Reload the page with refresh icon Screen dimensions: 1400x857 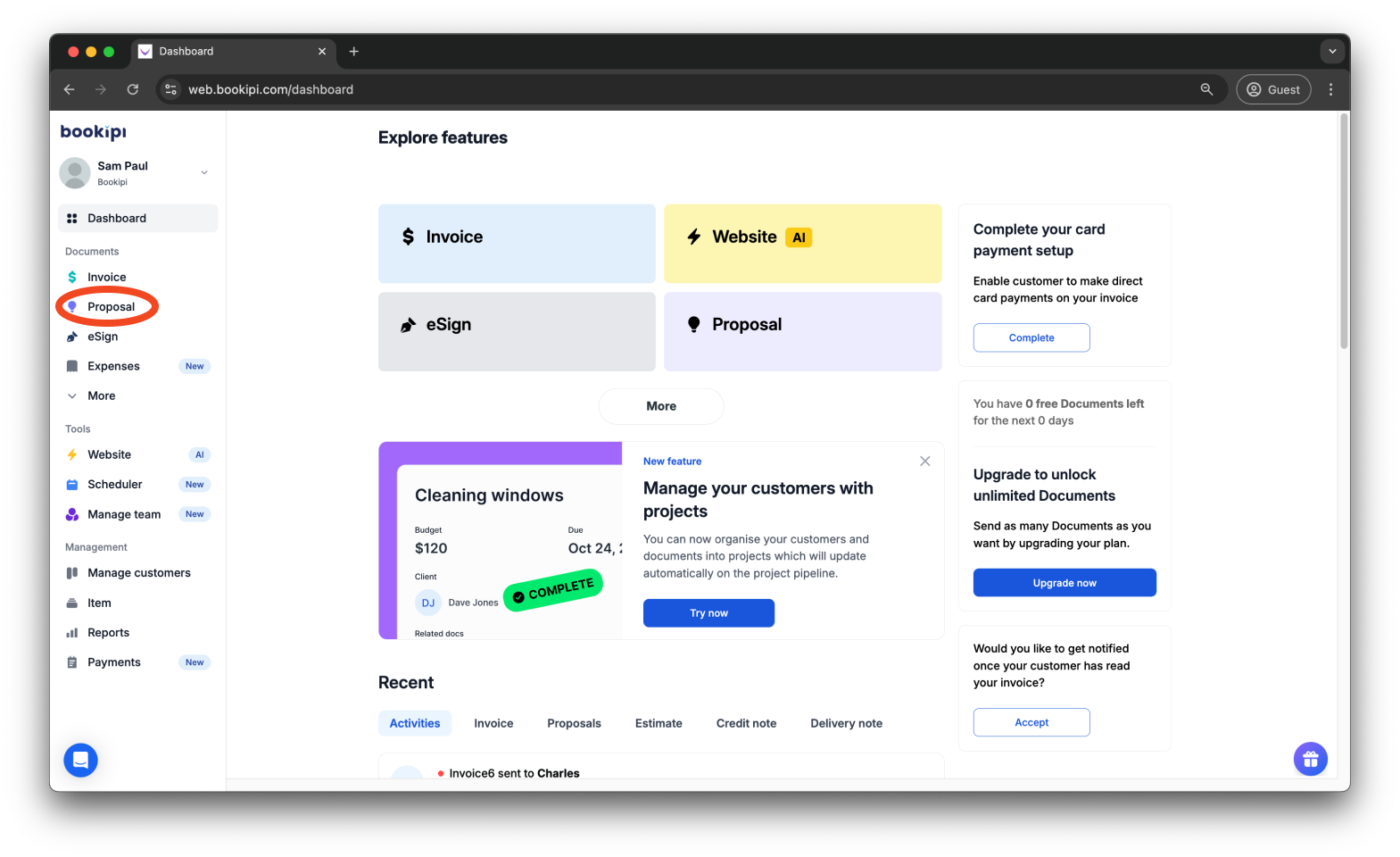133,89
